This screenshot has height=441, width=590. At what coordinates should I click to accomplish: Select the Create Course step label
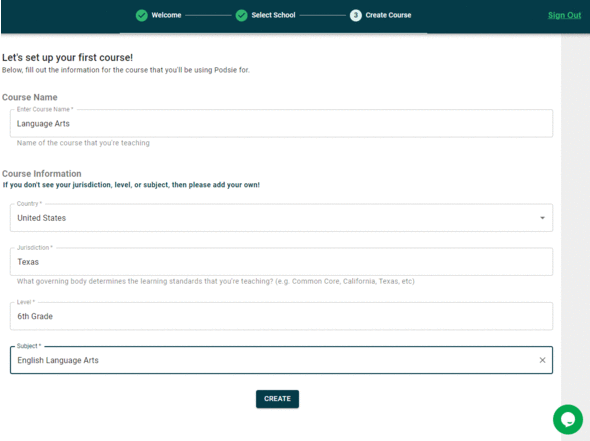[388, 15]
